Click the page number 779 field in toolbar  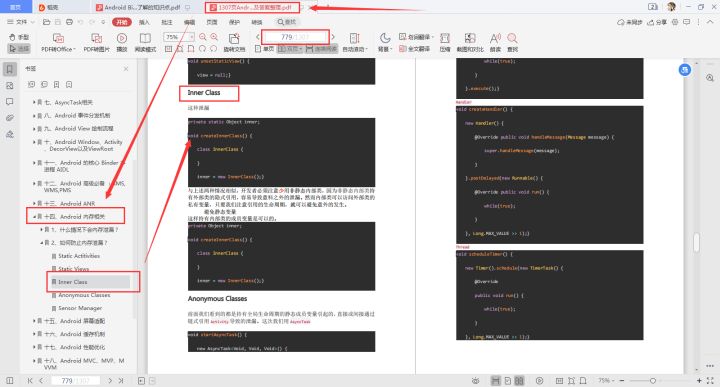coord(296,37)
